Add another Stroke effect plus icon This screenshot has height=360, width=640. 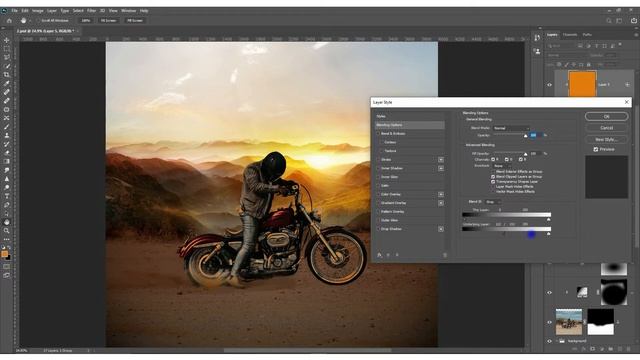pos(441,160)
